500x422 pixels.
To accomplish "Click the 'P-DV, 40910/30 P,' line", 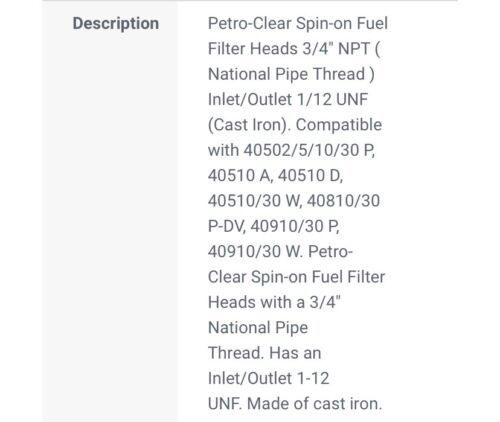I will (x=274, y=226).
